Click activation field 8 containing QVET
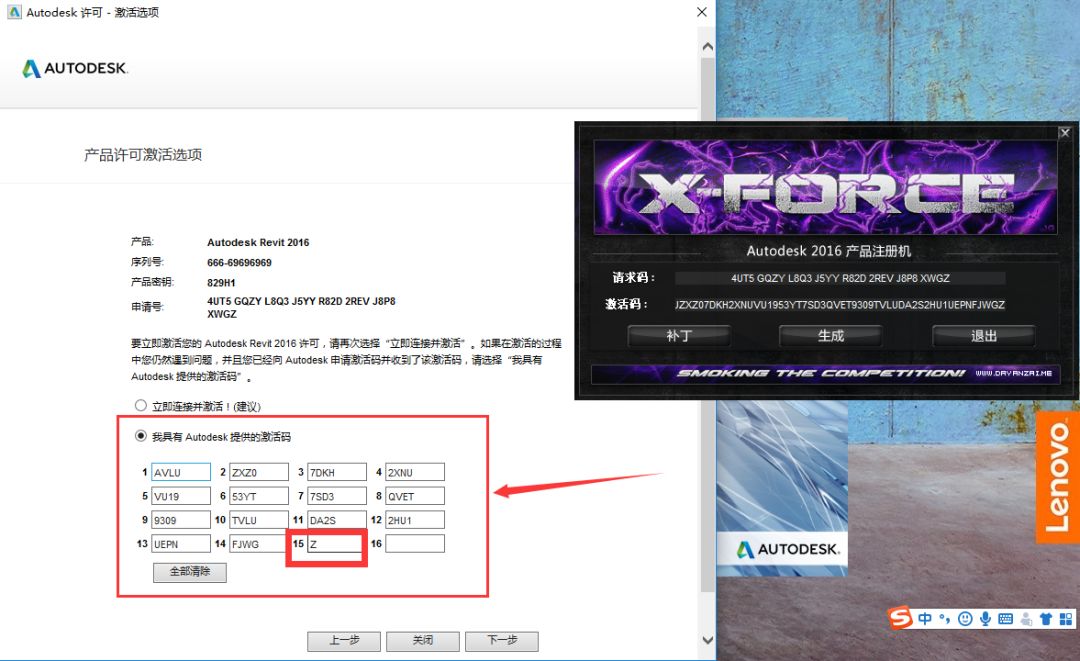1080x661 pixels. tap(415, 496)
